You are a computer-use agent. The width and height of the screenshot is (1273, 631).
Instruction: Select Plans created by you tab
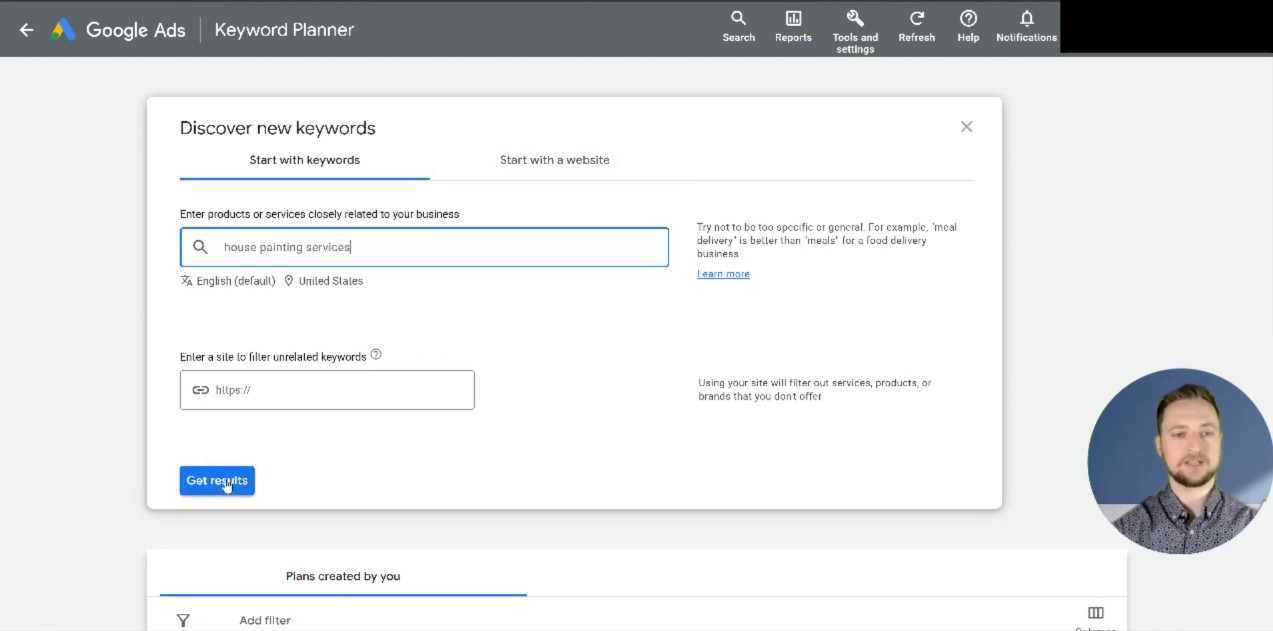click(343, 576)
